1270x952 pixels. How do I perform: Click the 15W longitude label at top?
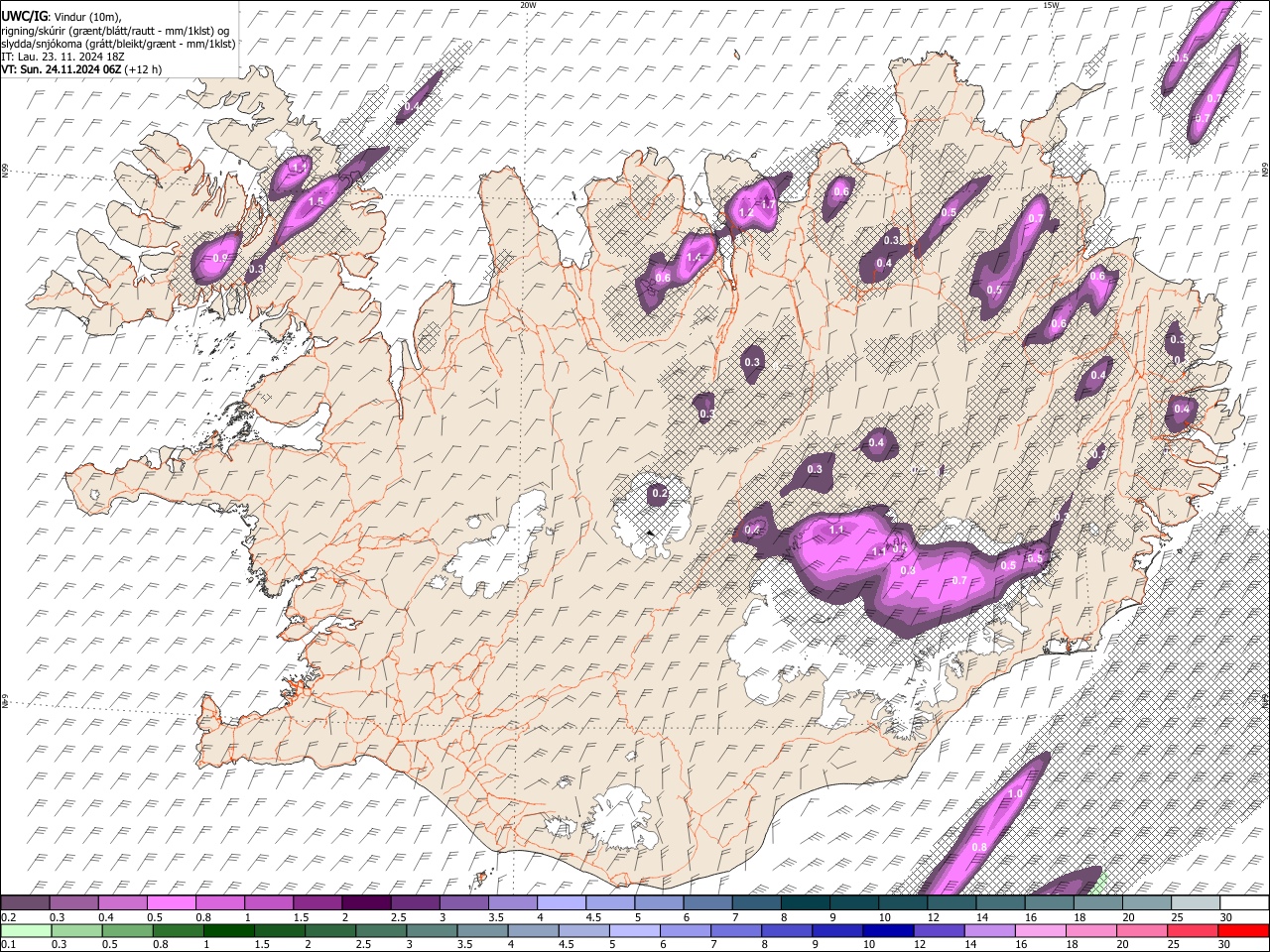point(1051,6)
